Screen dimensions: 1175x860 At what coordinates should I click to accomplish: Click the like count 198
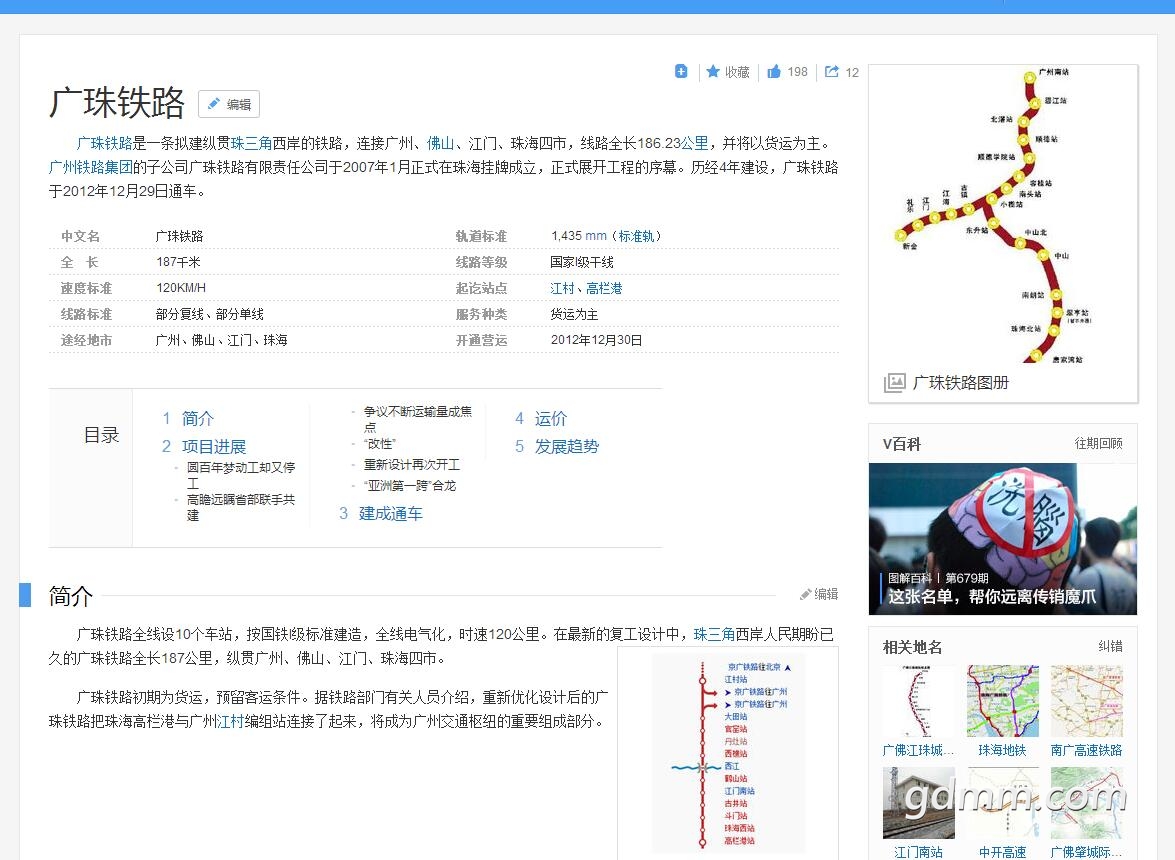click(x=797, y=71)
